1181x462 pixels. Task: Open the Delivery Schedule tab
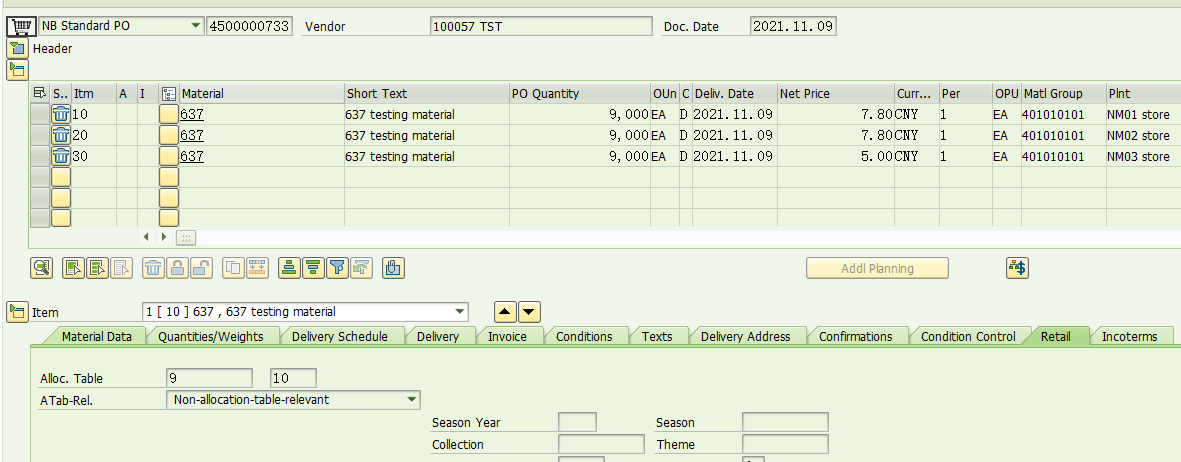click(x=340, y=336)
